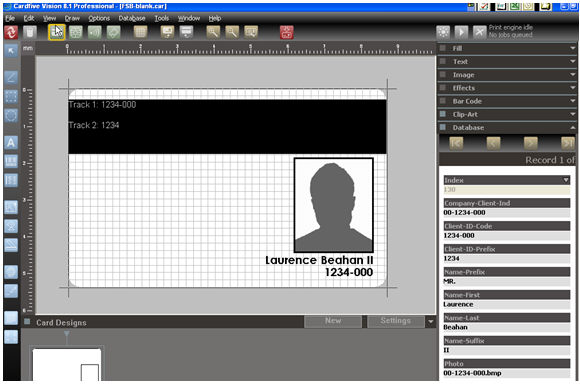Click the second green card view icon
The height and width of the screenshot is (386, 580).
tap(76, 33)
